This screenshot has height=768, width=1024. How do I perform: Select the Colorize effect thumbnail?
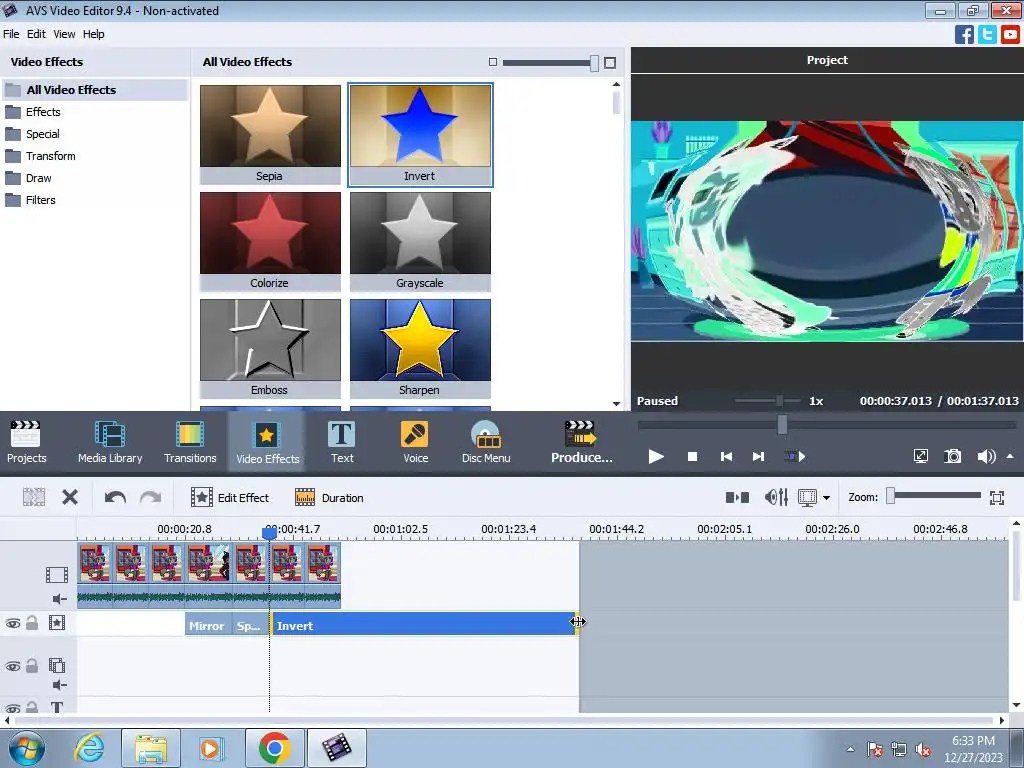coord(270,242)
